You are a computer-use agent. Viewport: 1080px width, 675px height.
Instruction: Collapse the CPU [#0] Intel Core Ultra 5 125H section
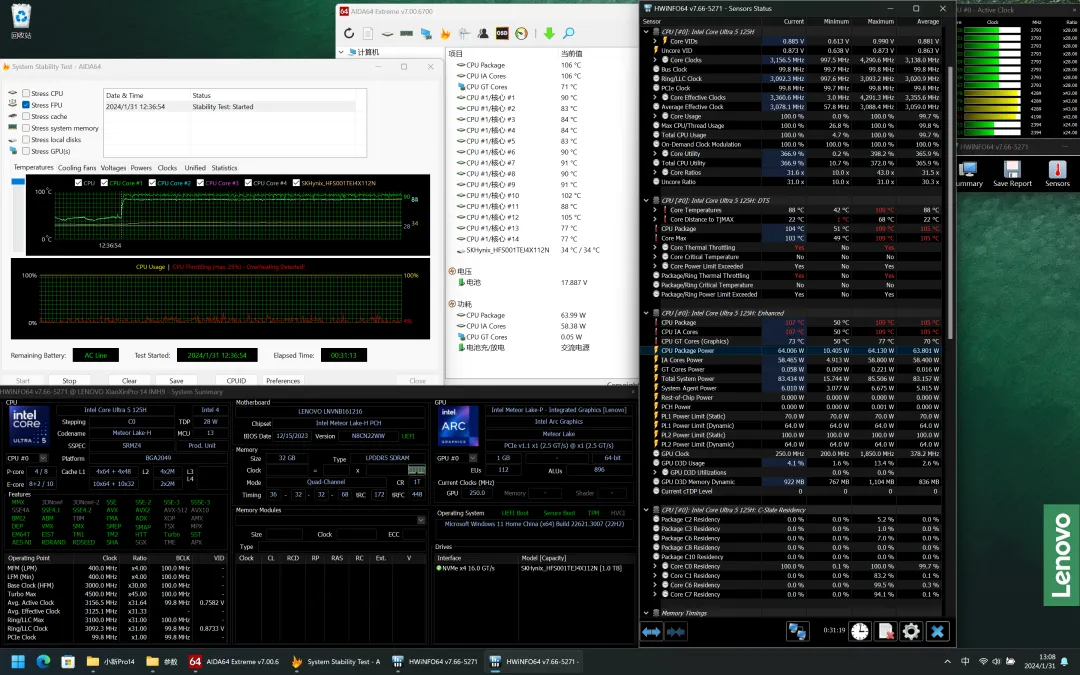645,32
